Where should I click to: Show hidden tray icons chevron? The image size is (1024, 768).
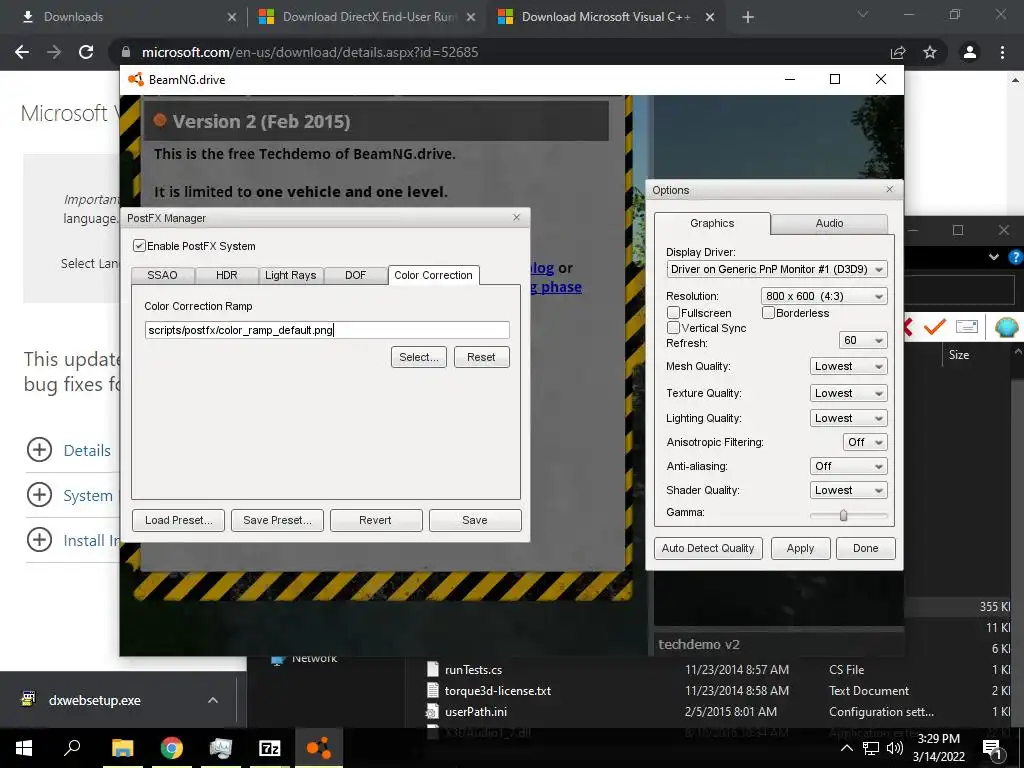pos(846,748)
